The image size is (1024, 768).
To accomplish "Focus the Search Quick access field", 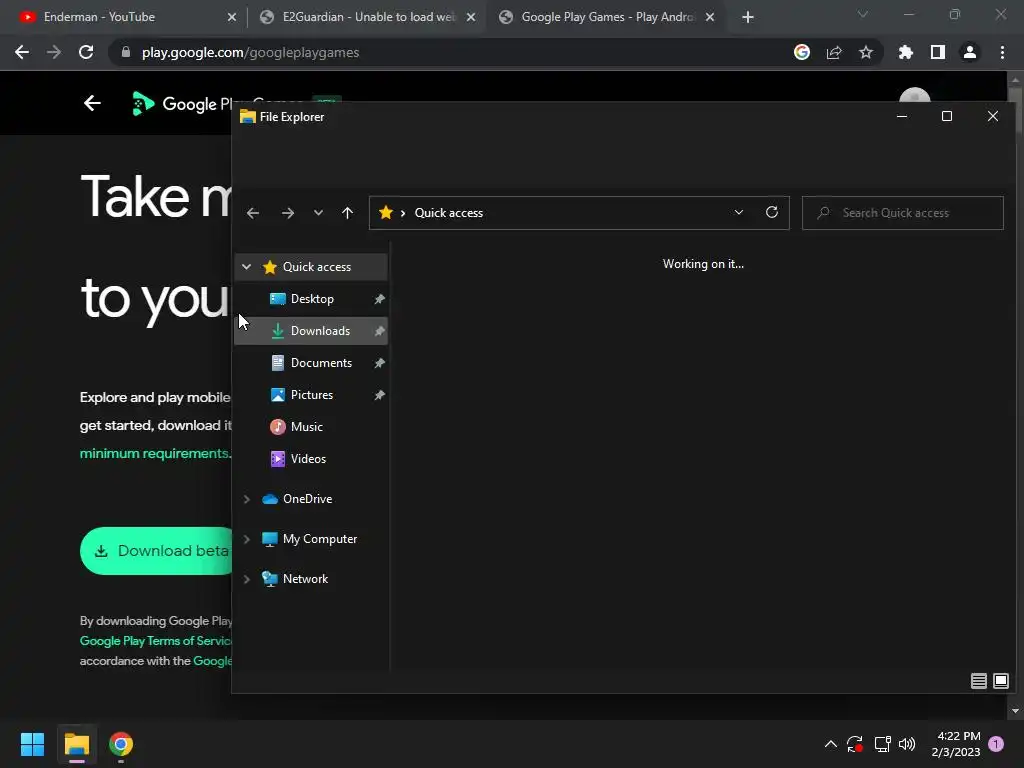I will (903, 213).
